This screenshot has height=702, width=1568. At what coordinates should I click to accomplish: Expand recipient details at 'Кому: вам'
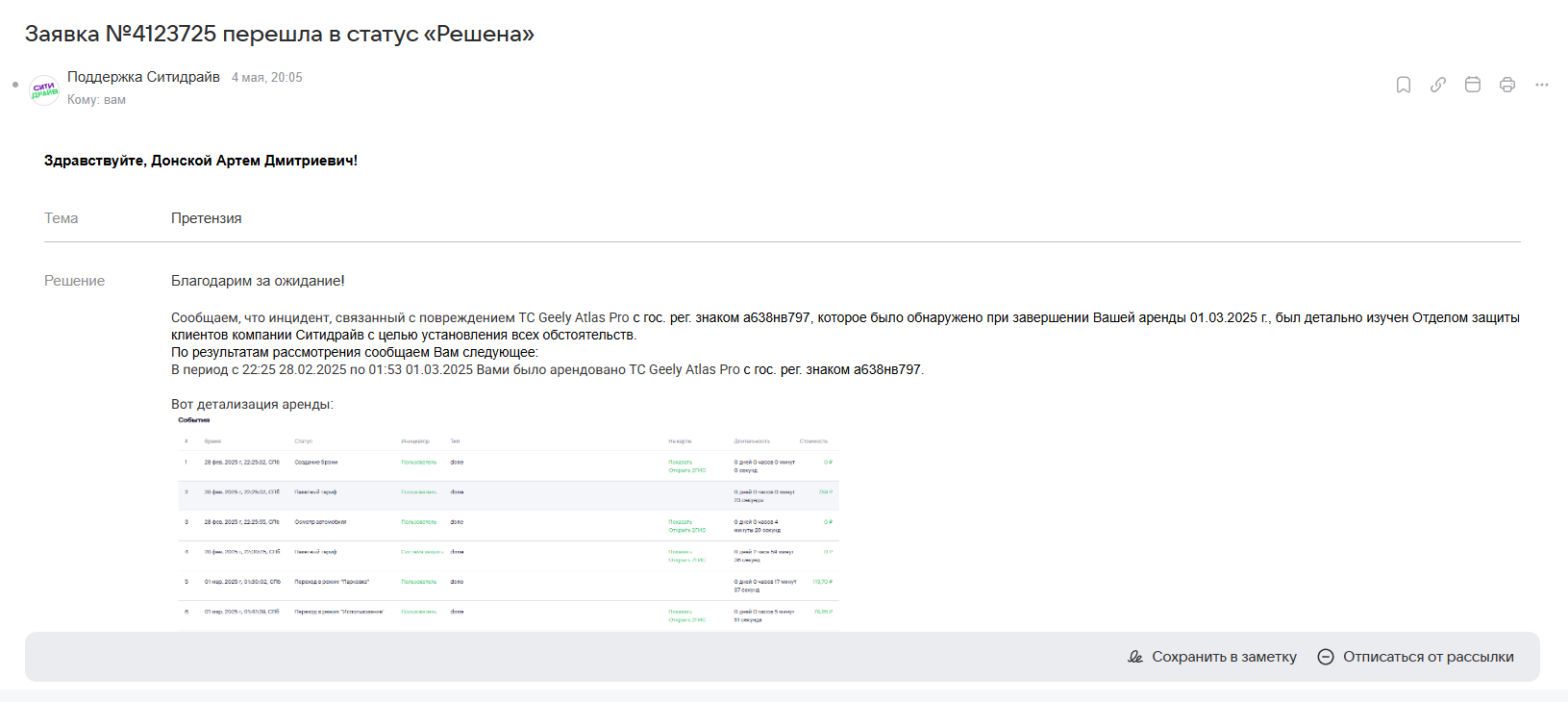click(x=96, y=100)
